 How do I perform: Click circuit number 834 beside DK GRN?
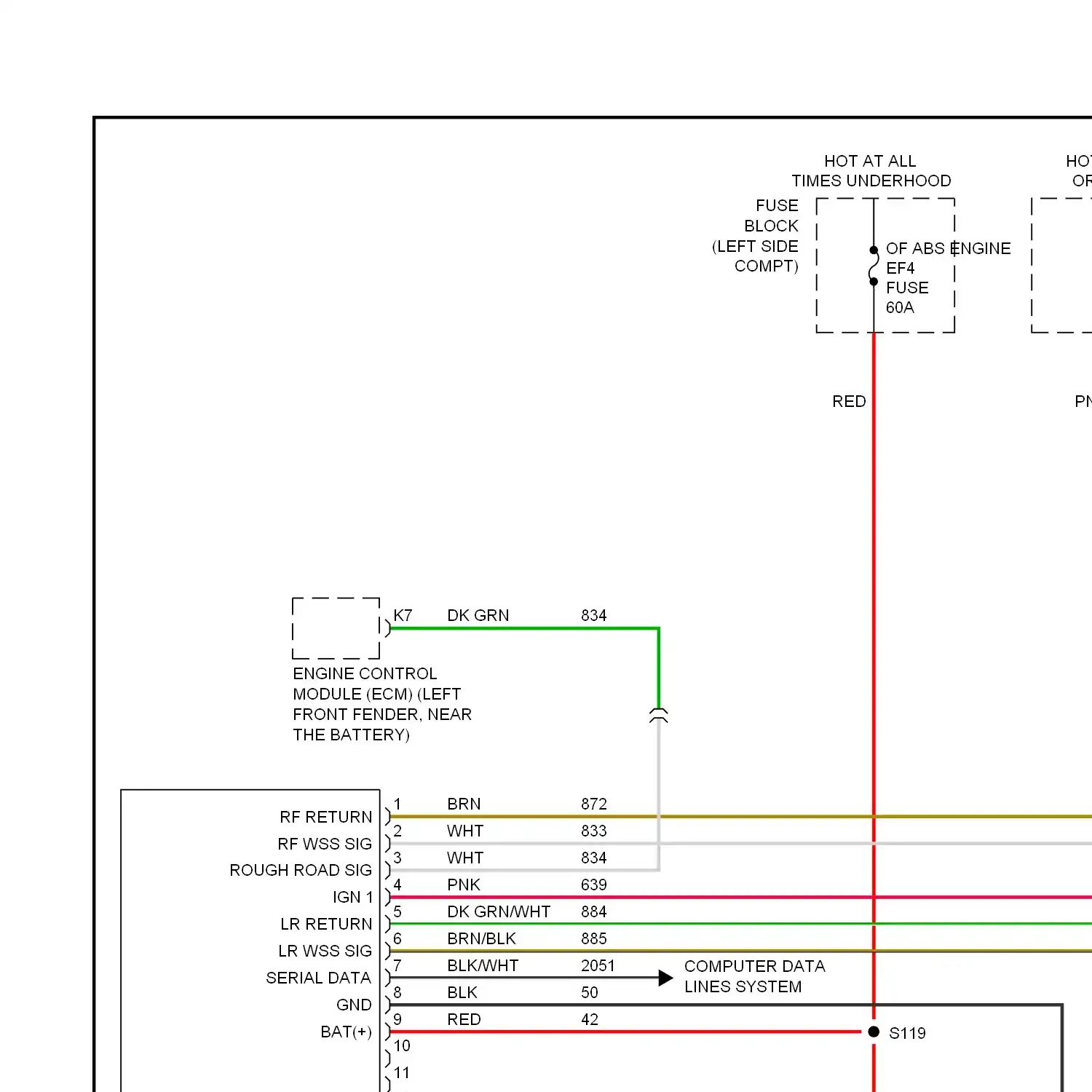(x=594, y=615)
